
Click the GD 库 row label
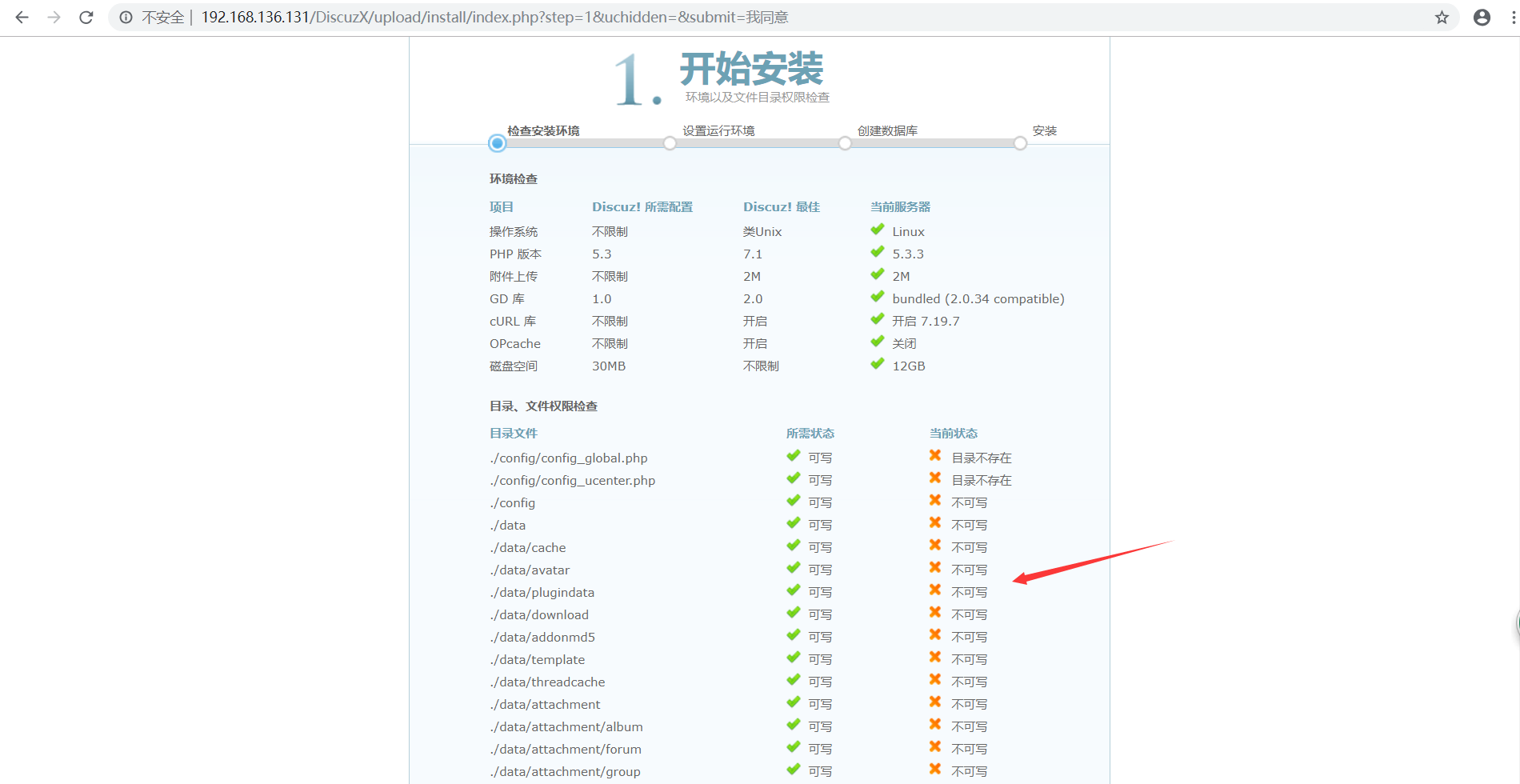(x=507, y=299)
